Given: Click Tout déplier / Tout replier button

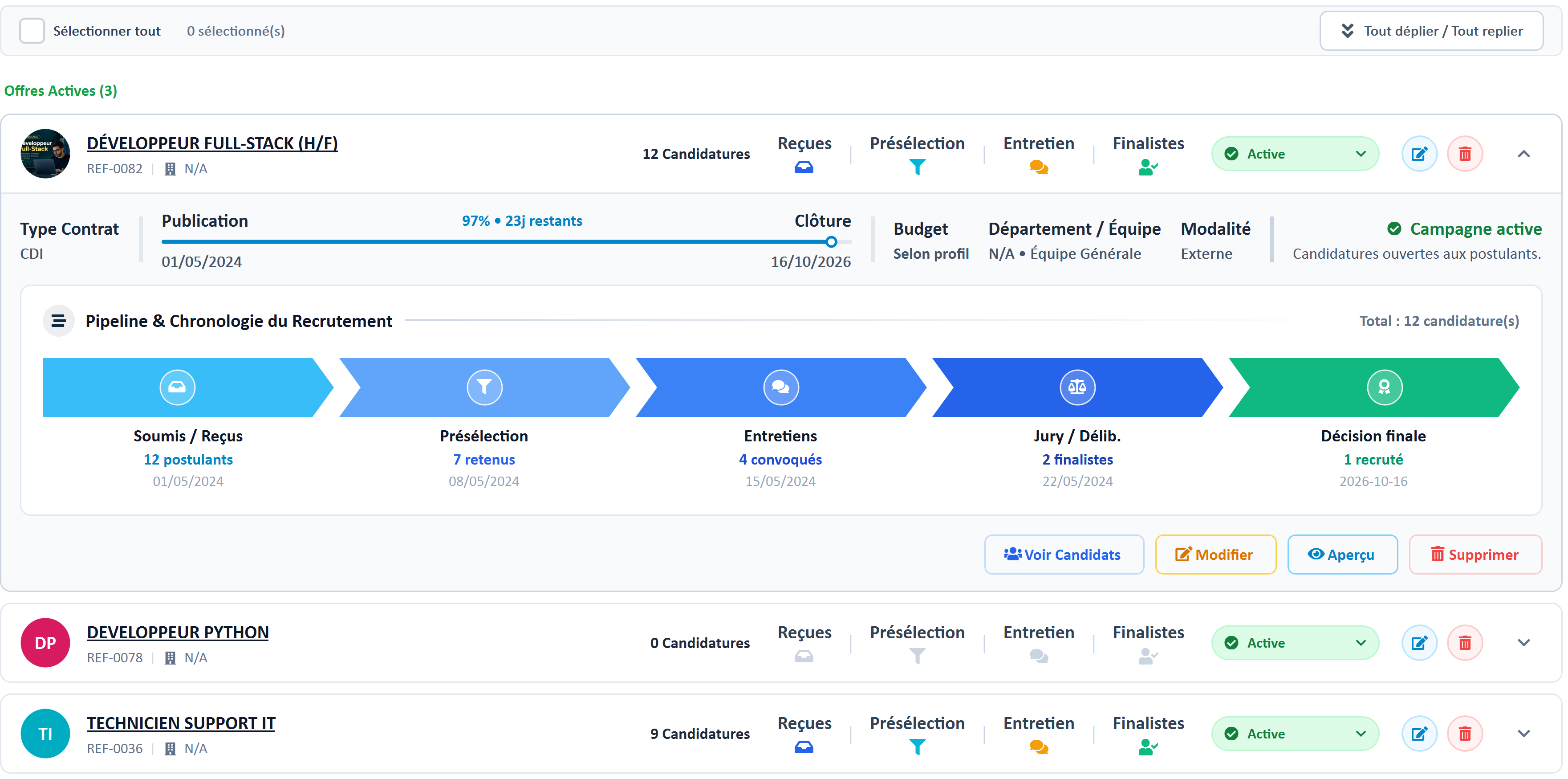Looking at the screenshot, I should 1431,31.
